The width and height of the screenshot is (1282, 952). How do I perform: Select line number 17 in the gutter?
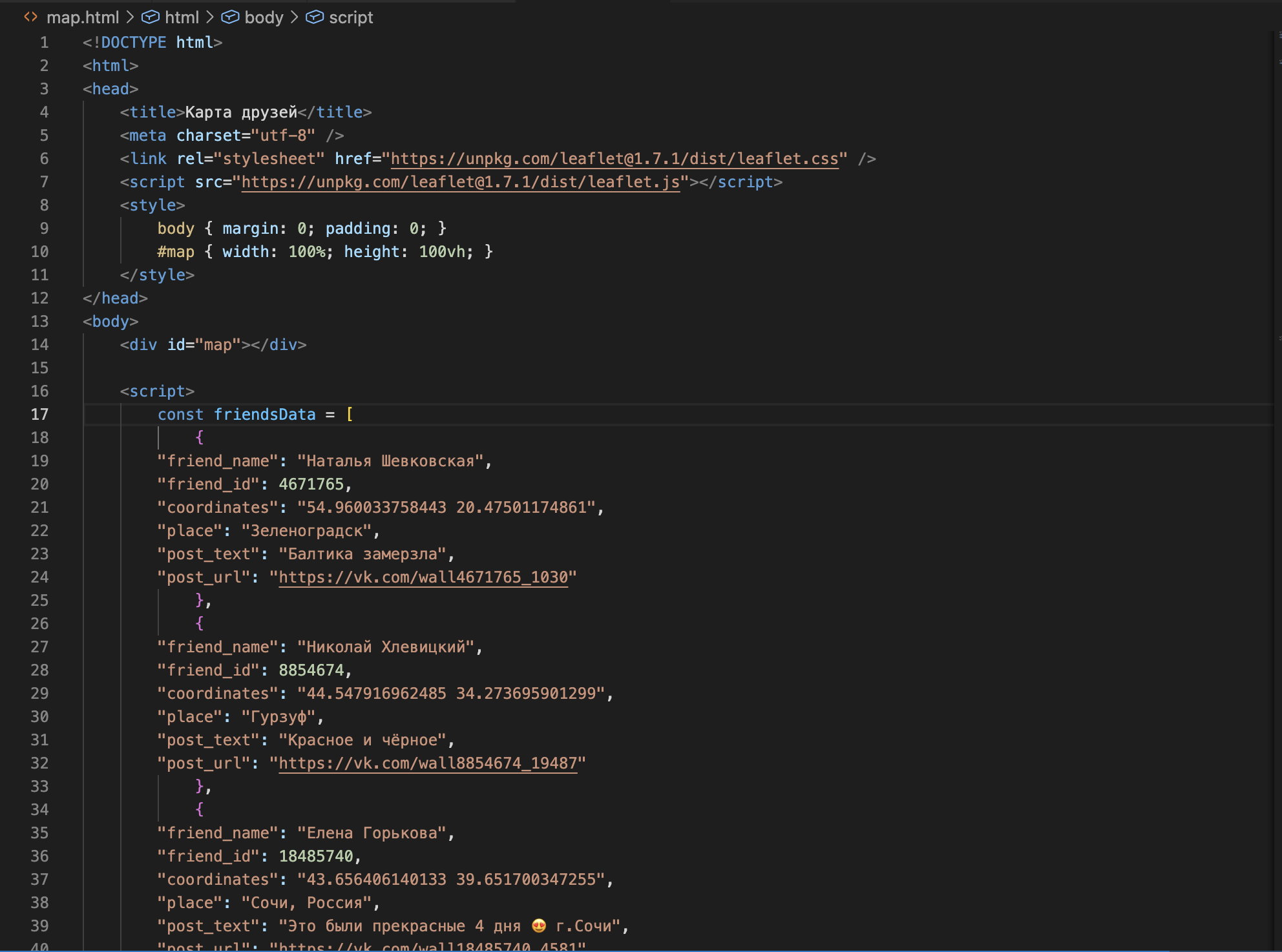pos(39,415)
